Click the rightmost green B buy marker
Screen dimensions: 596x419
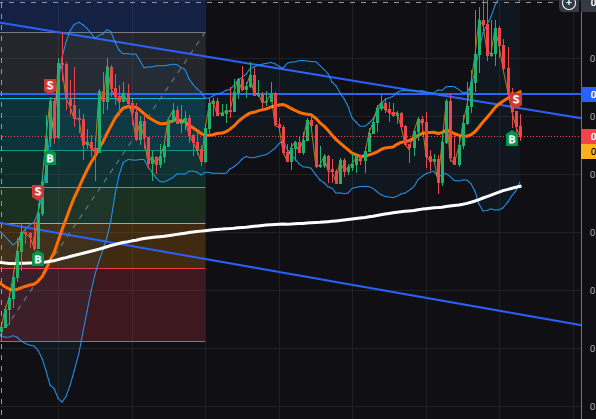[x=512, y=139]
